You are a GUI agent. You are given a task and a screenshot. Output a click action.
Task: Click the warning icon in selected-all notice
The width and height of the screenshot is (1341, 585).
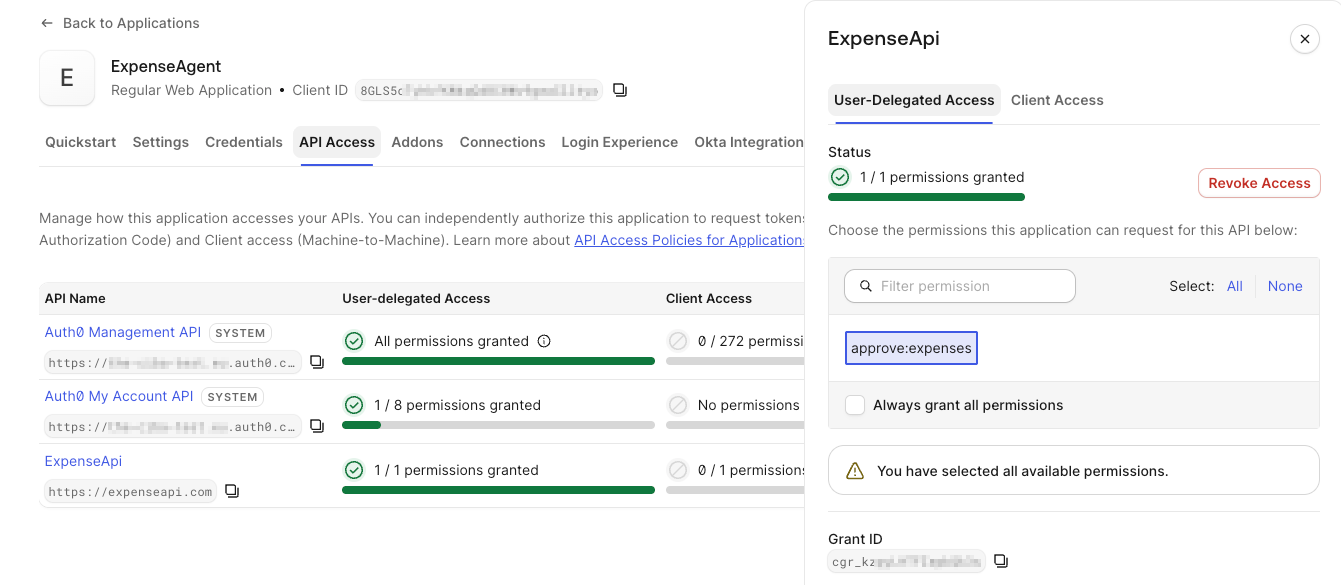[855, 470]
